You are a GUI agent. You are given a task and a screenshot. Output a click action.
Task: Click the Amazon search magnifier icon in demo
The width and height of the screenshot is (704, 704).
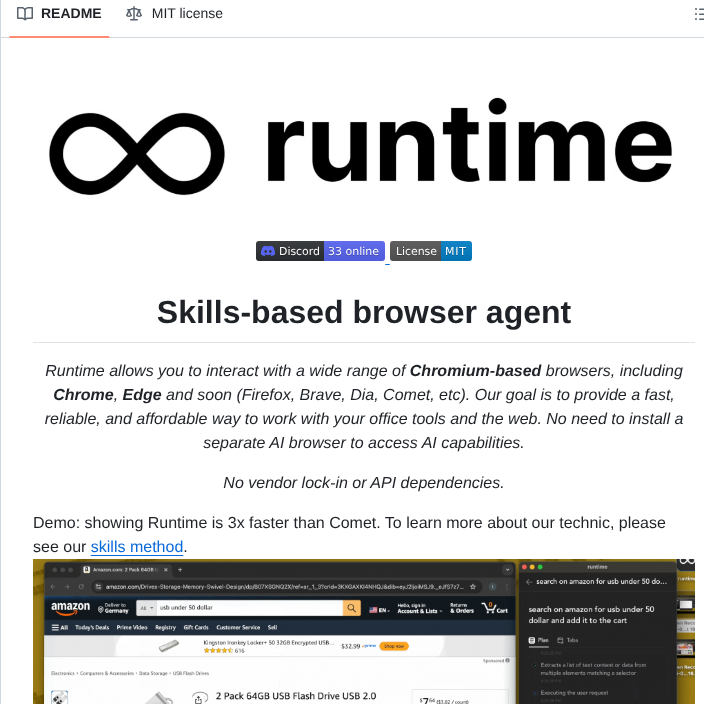pos(352,608)
